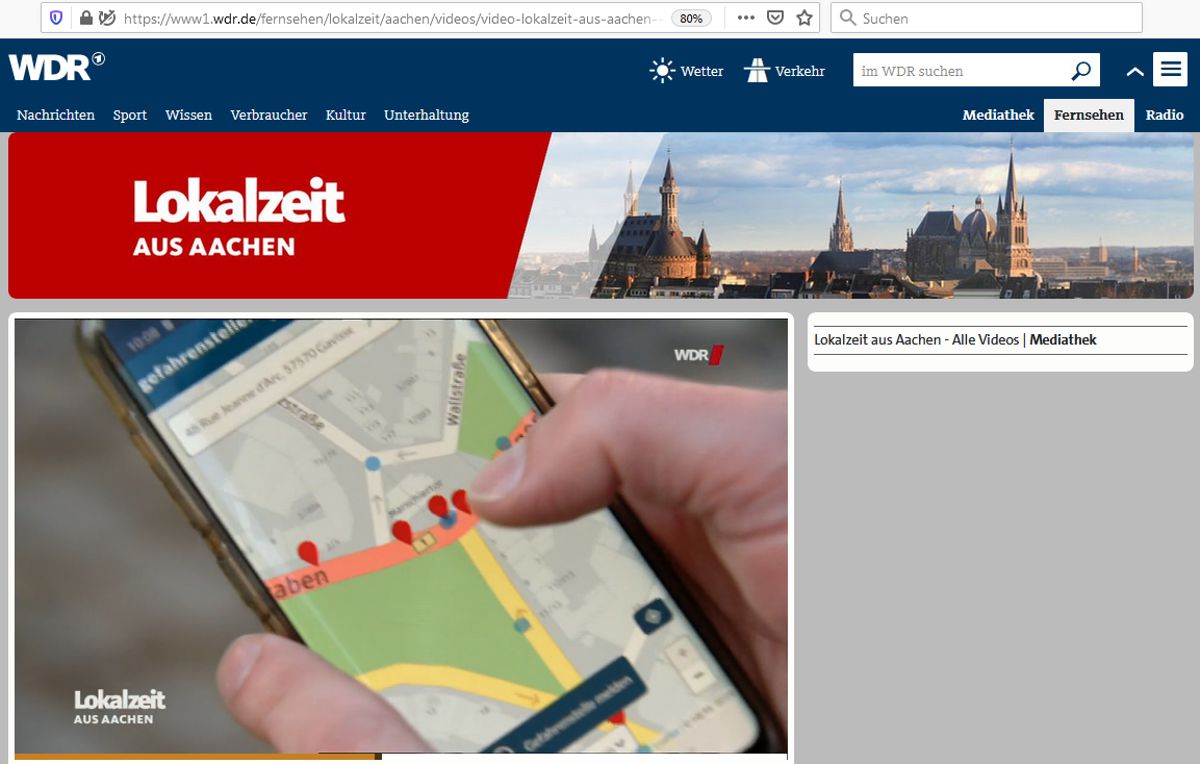Open the Unterhaltung section
Viewport: 1200px width, 764px height.
(427, 115)
